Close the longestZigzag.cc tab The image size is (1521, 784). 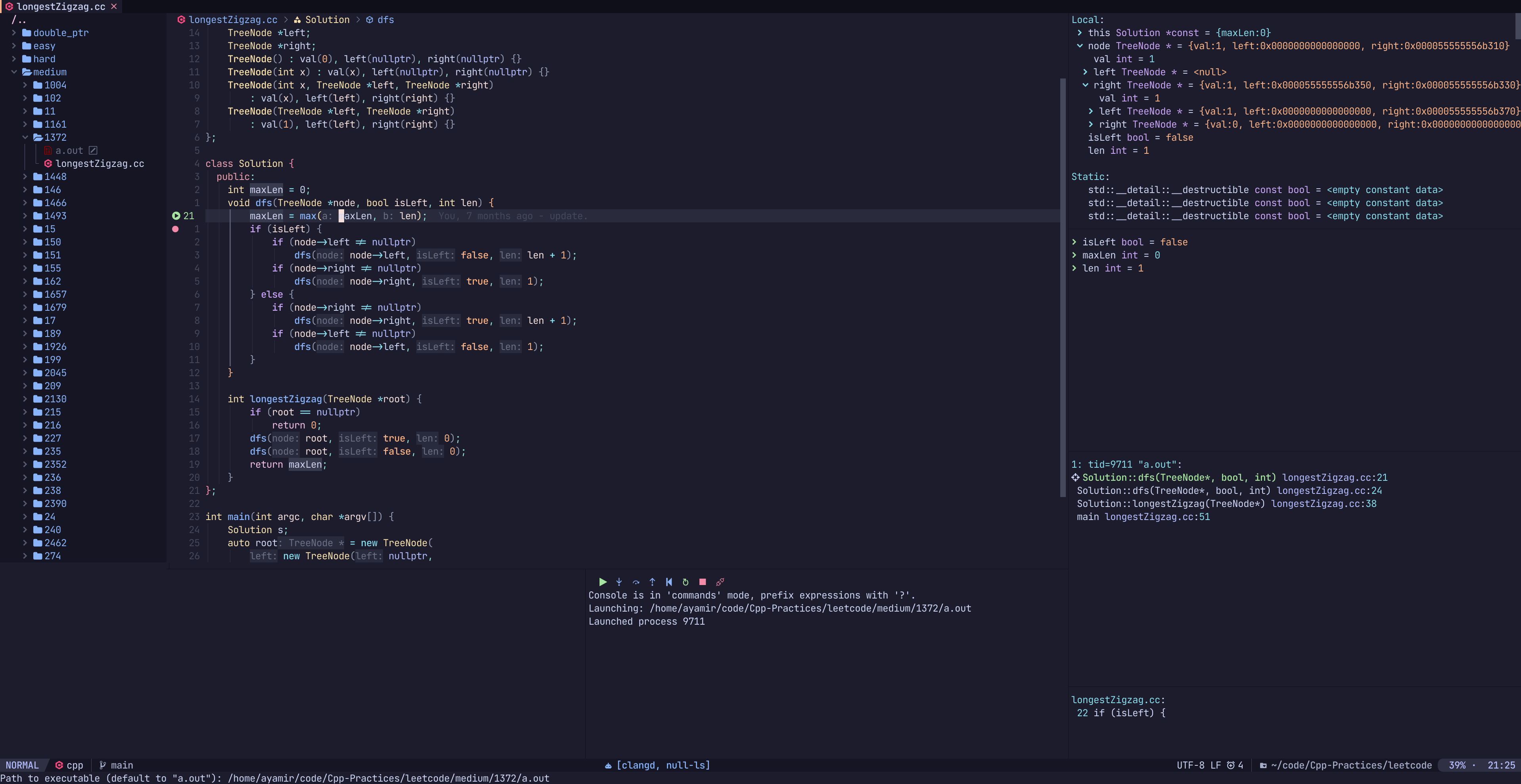tap(114, 6)
